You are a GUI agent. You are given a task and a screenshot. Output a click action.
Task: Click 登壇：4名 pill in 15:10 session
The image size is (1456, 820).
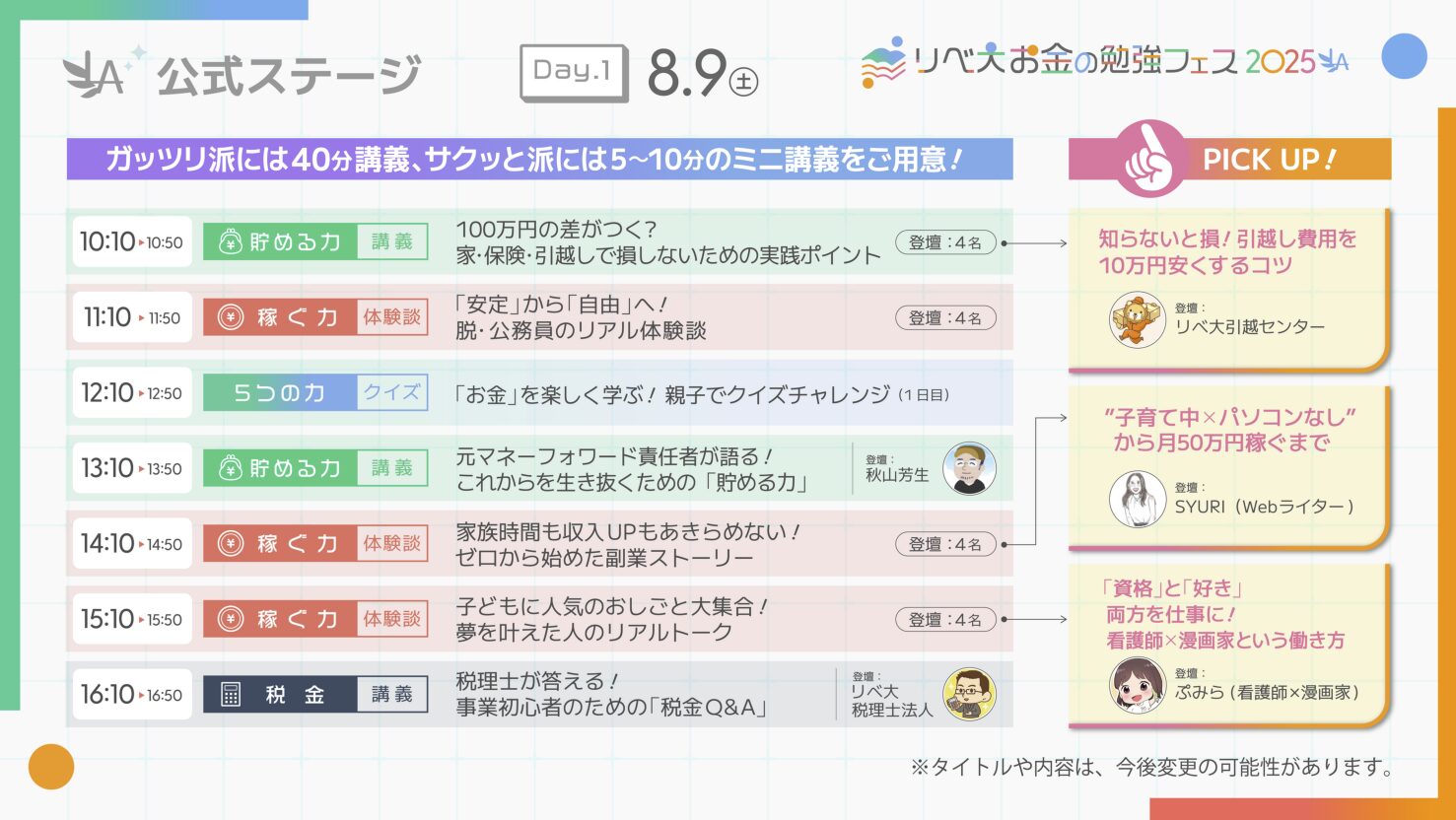[945, 620]
